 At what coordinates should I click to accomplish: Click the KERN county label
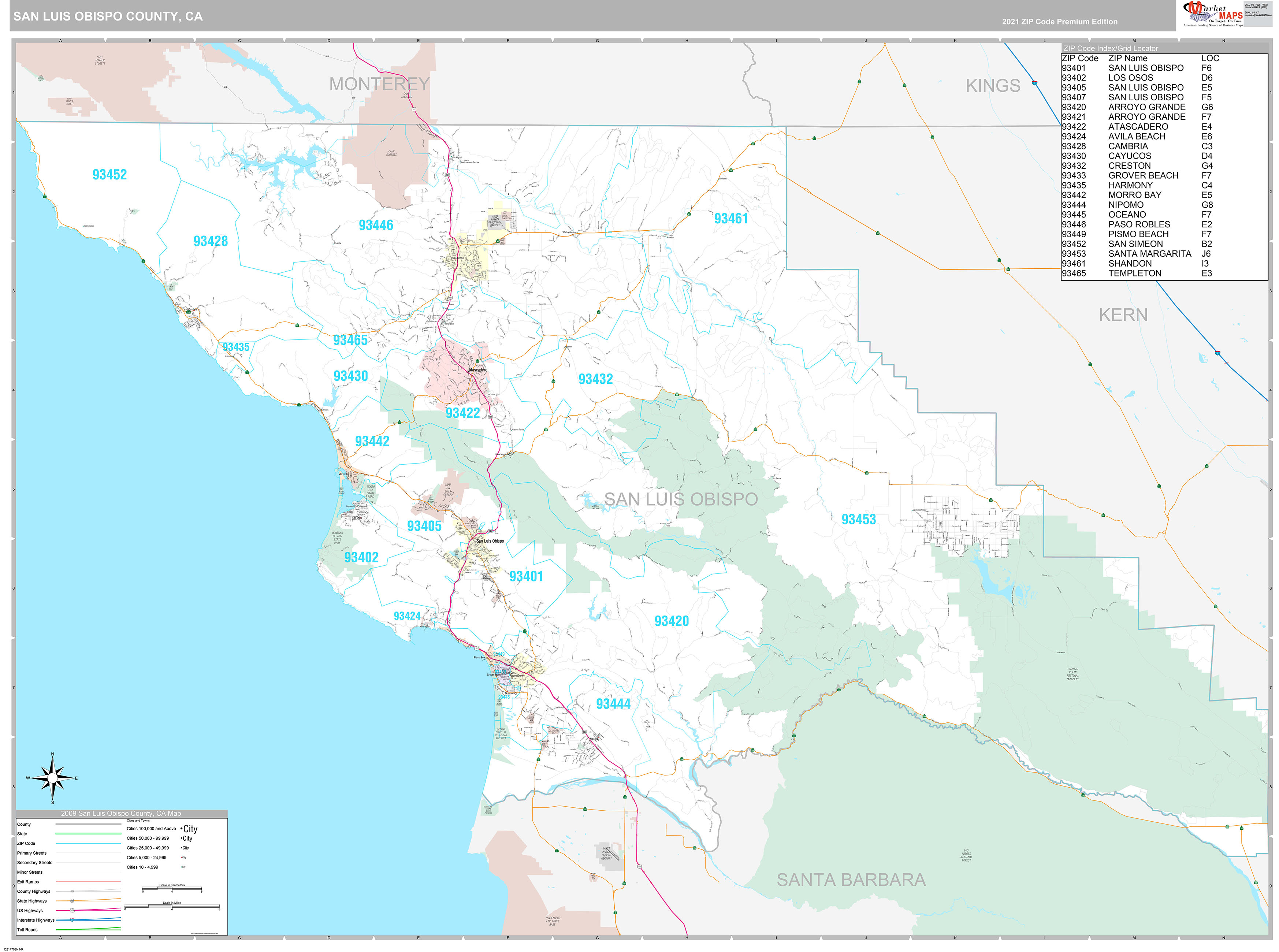click(1123, 315)
